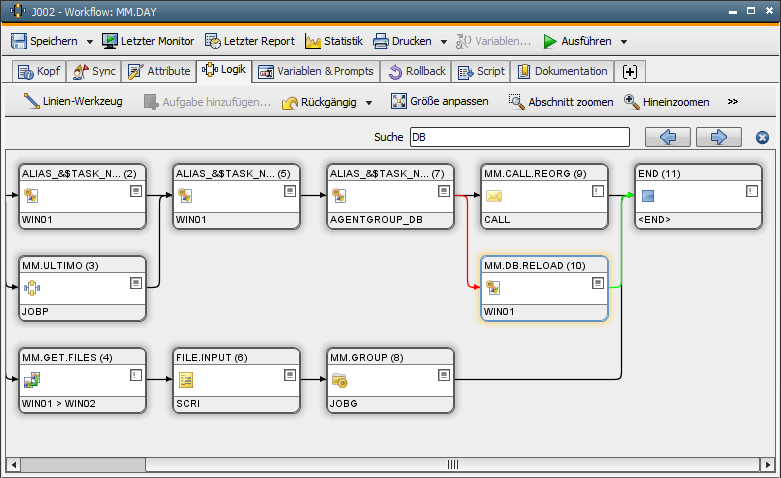Click properties marker of MM.ULTIMO
781x478 pixels.
click(x=136, y=283)
